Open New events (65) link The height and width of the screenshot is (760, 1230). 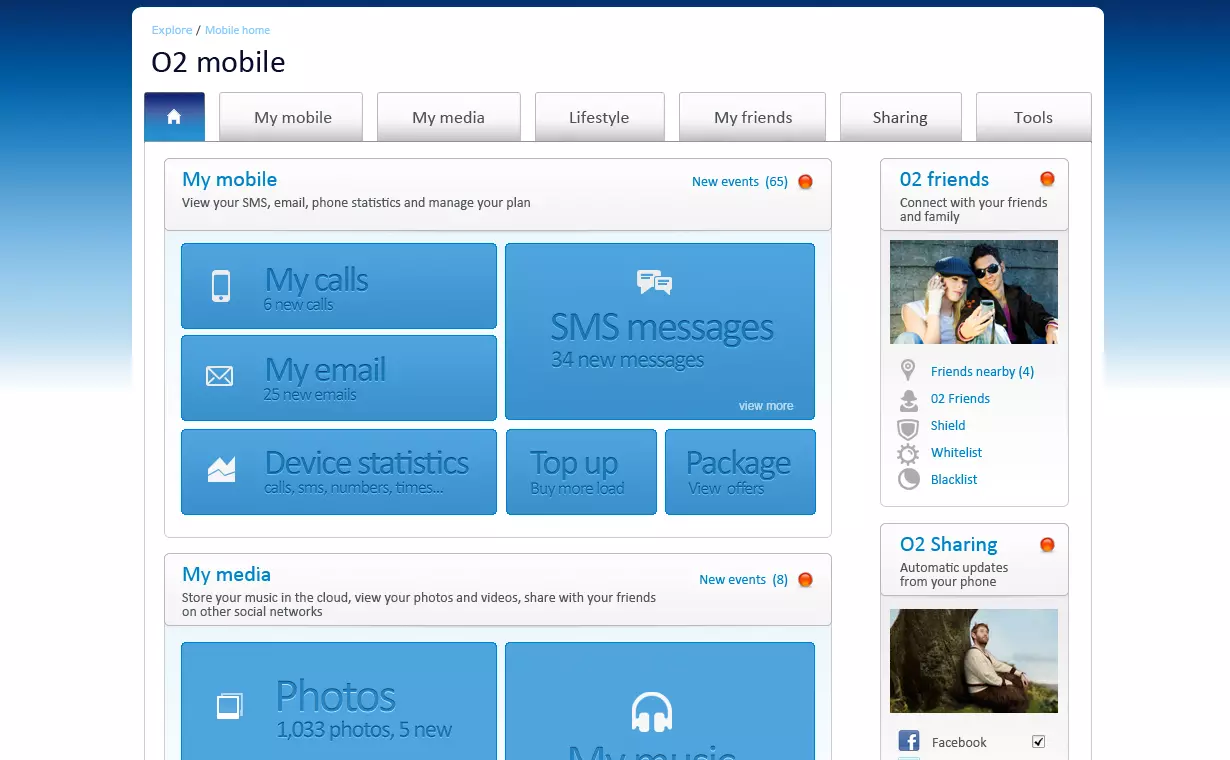point(740,182)
